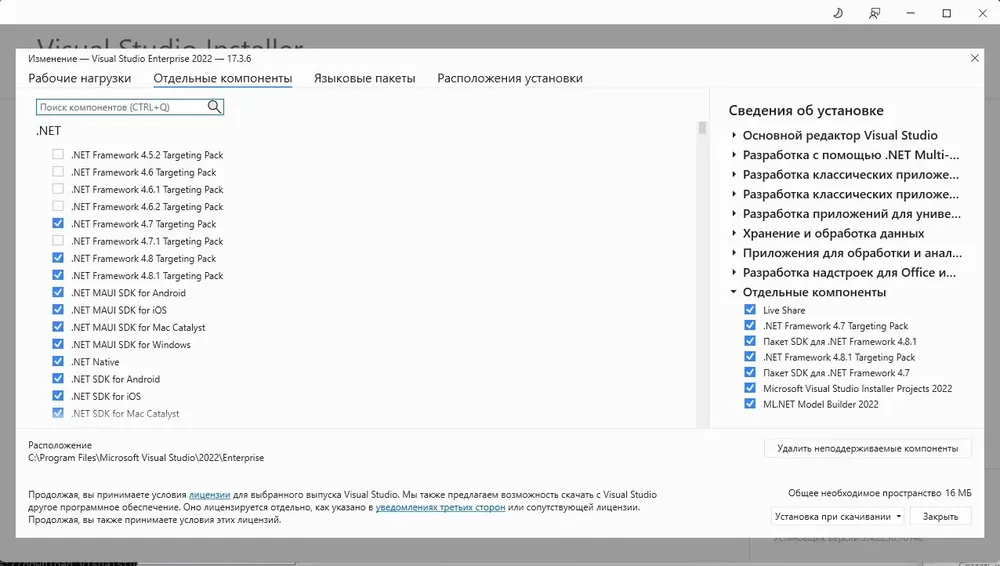Viewport: 1000px width, 566px height.
Task: Click Сведения об установке heading
Action: click(x=805, y=110)
